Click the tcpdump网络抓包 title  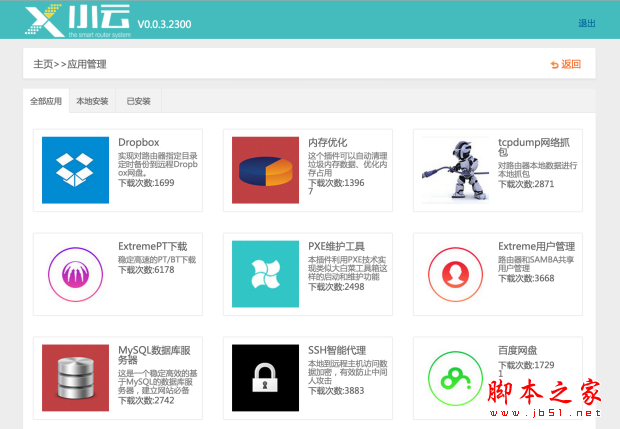tap(534, 147)
